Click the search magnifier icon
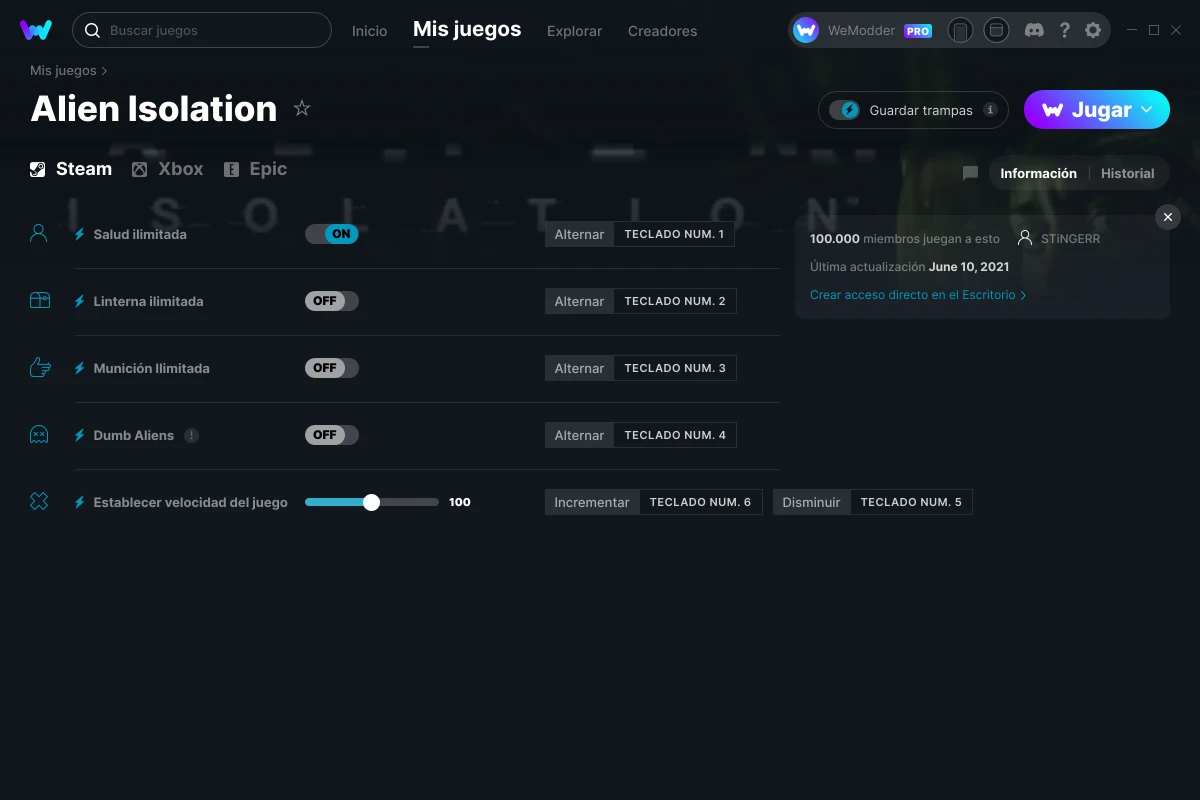Viewport: 1200px width, 800px height. tap(92, 30)
